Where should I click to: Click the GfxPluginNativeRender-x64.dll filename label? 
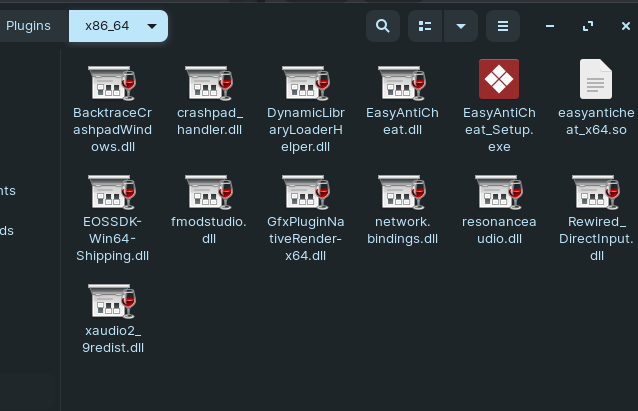[306, 239]
